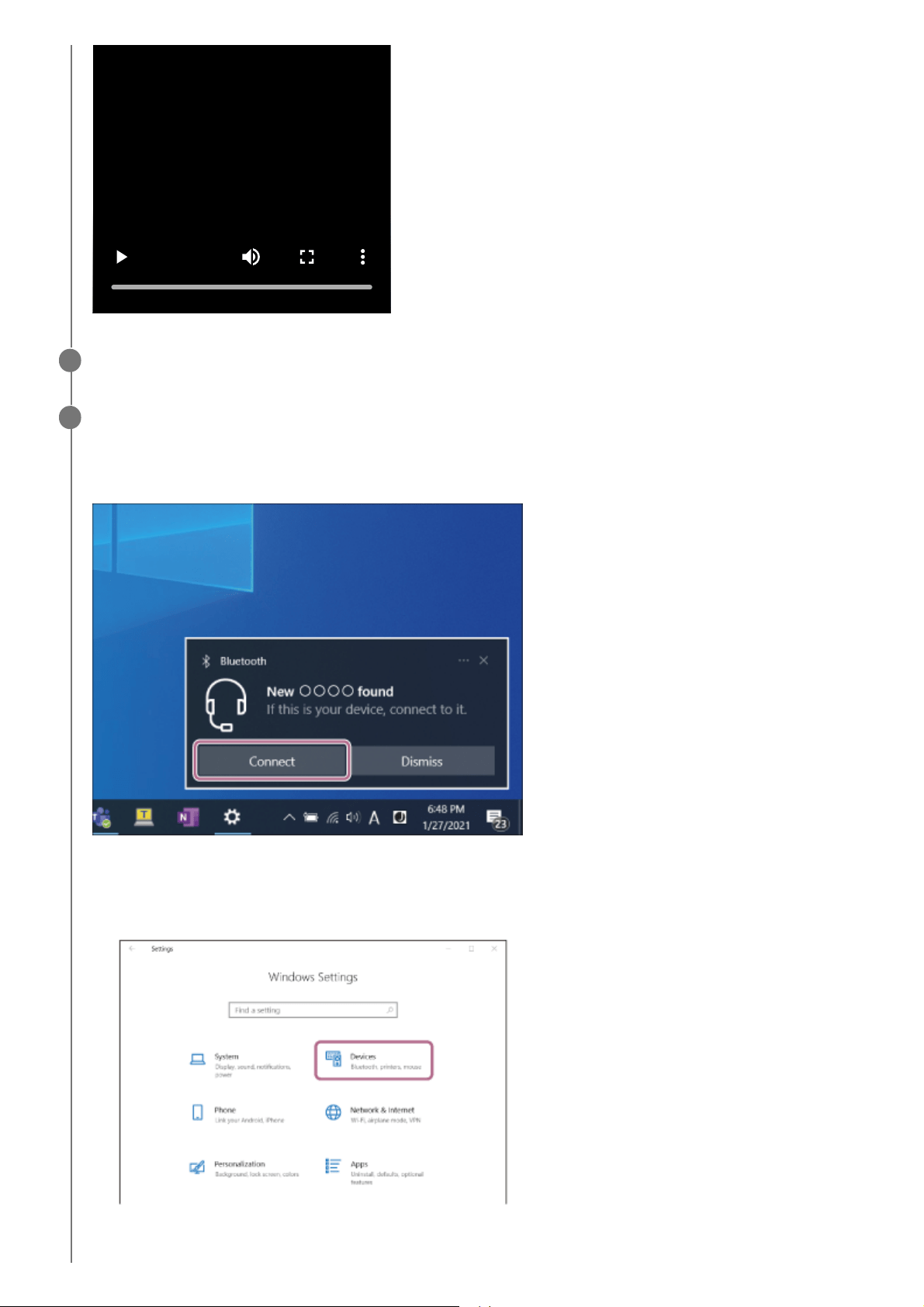Mute the video sound
The image size is (924, 1307).
point(251,257)
